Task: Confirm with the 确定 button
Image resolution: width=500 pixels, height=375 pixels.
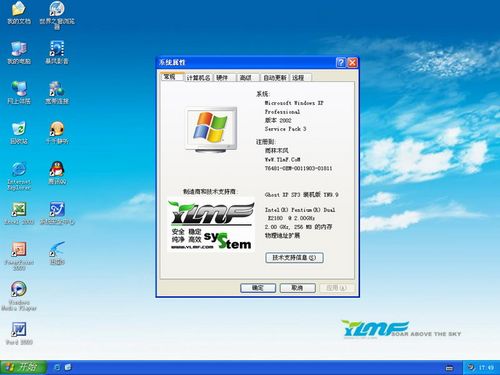Action: point(258,288)
